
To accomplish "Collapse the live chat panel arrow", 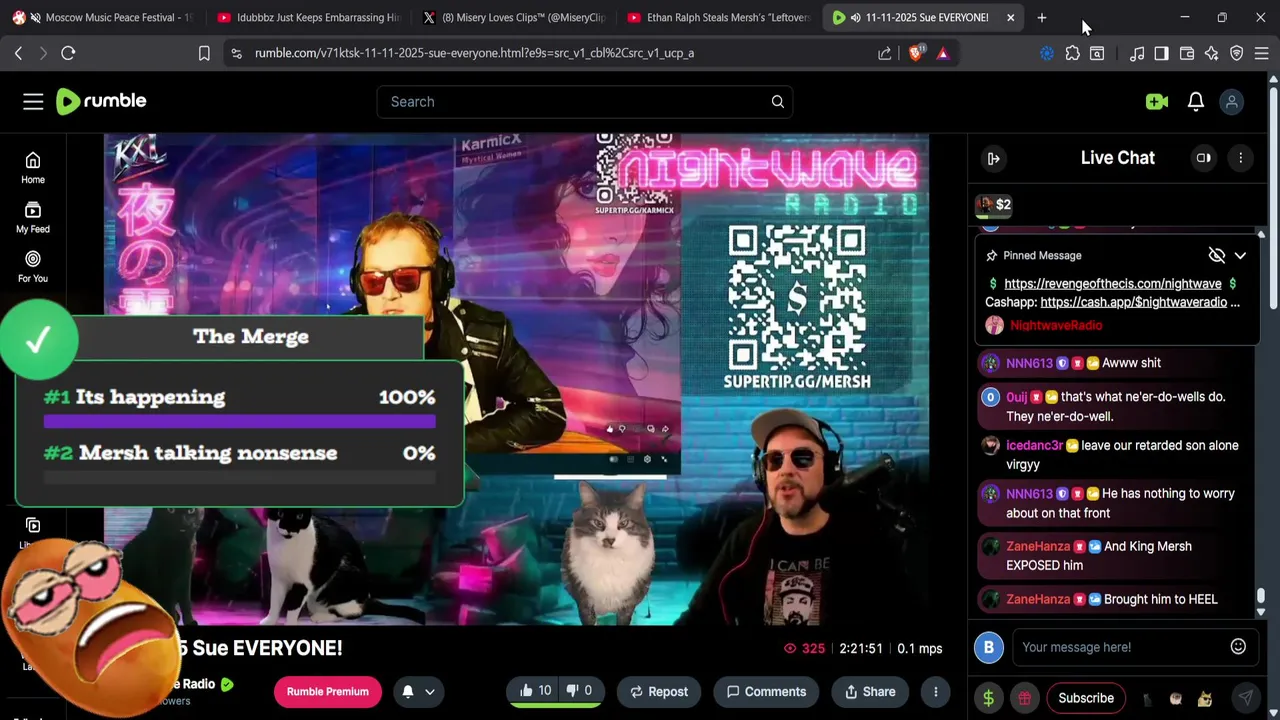I will pyautogui.click(x=993, y=158).
